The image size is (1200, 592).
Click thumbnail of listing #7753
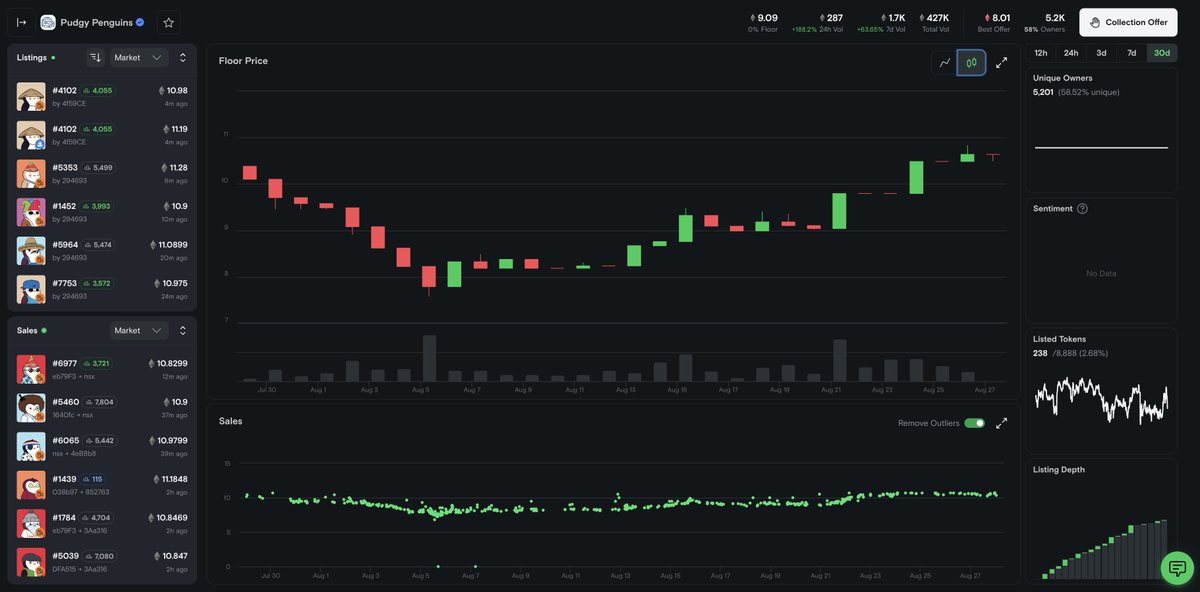[31, 289]
